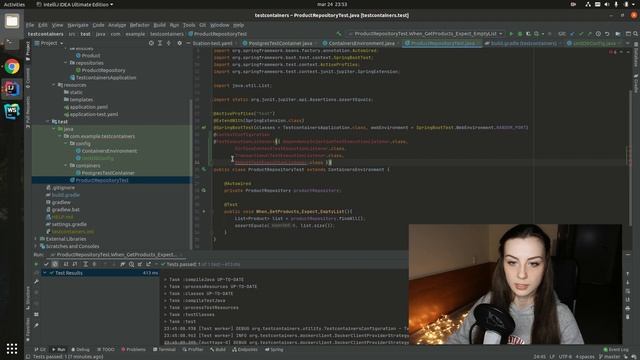Open the Profiler tool window
This screenshot has width=640, height=360.
193,349
